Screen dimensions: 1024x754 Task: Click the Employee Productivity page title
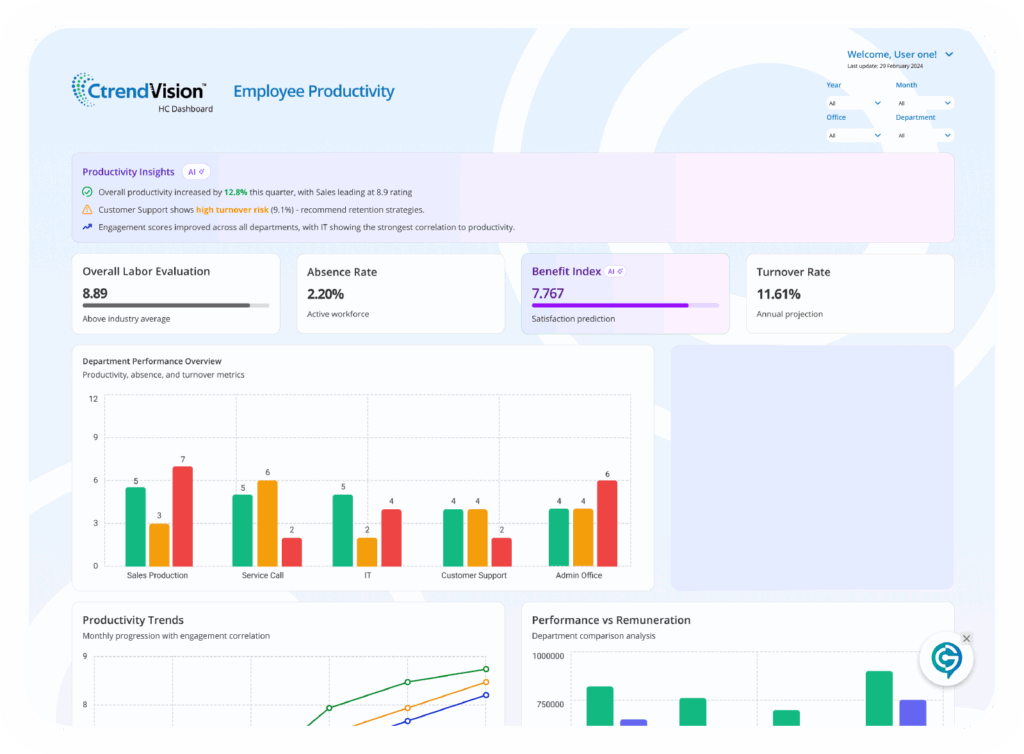point(314,92)
